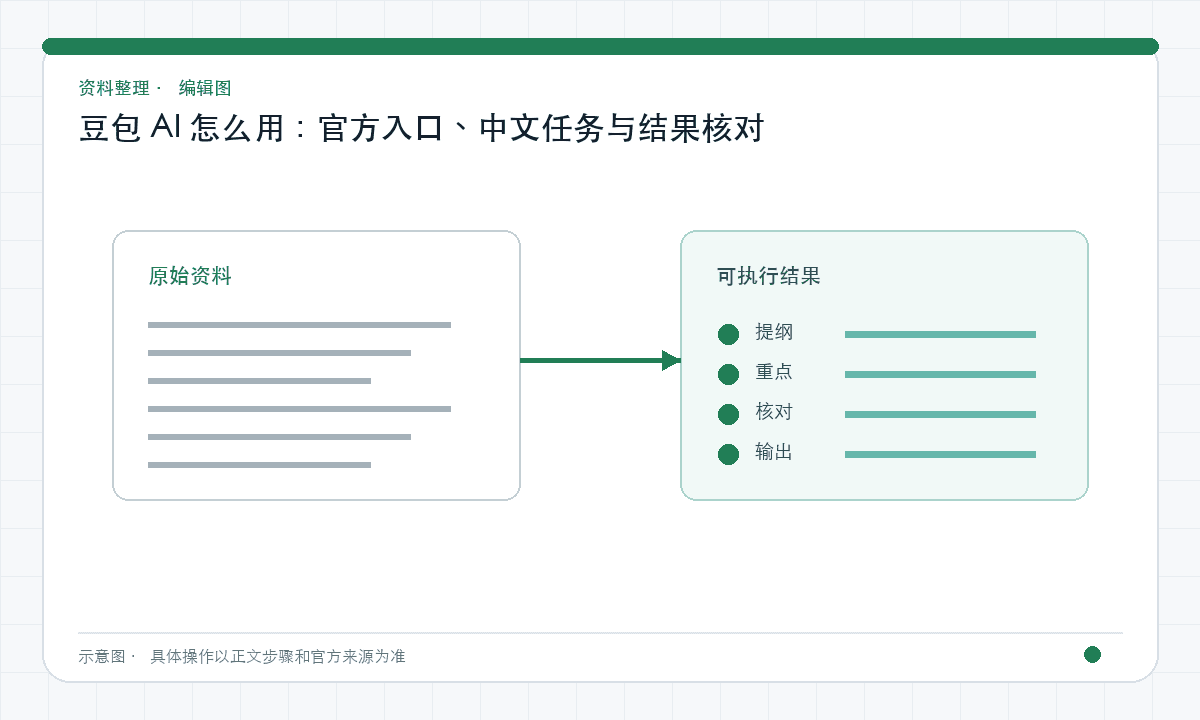Click the teal bar beside 重点
1200x720 pixels.
(x=940, y=374)
